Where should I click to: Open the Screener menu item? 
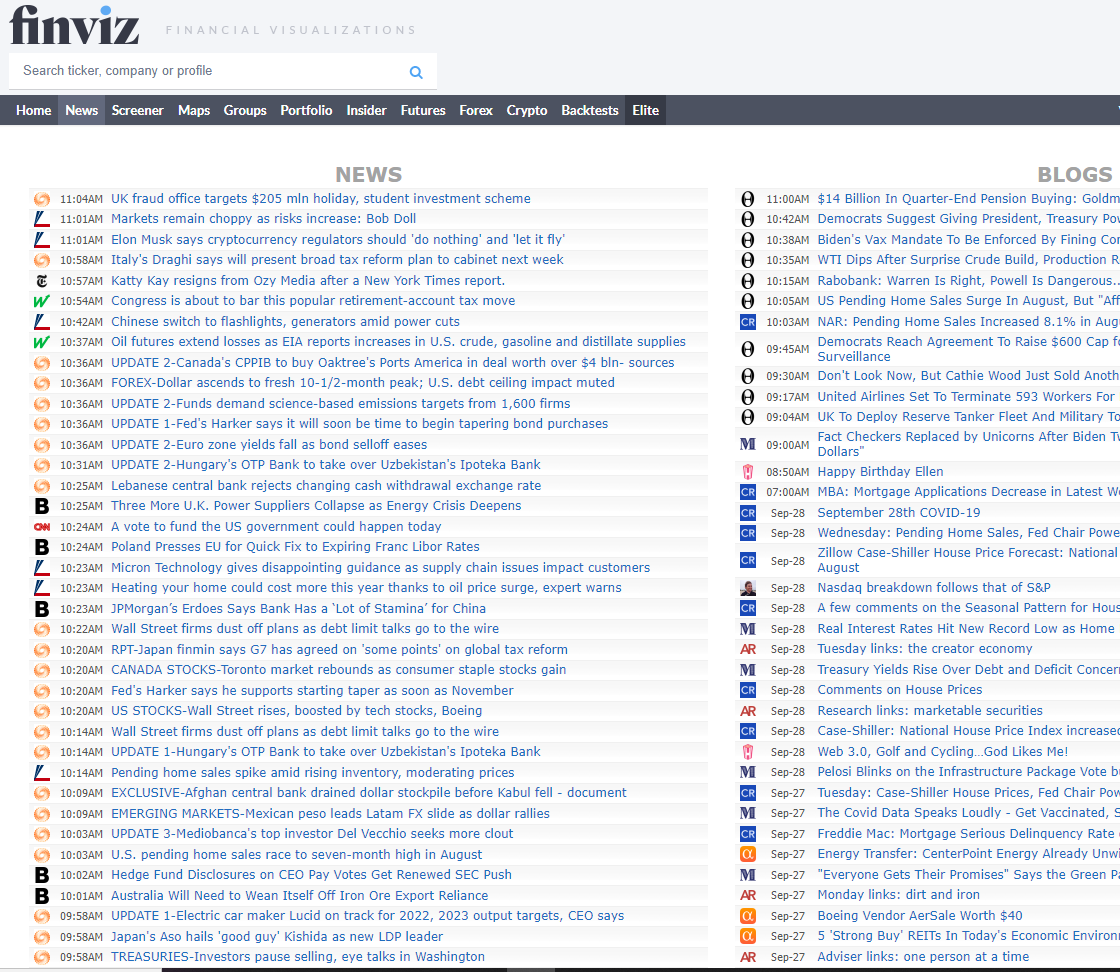tap(137, 110)
